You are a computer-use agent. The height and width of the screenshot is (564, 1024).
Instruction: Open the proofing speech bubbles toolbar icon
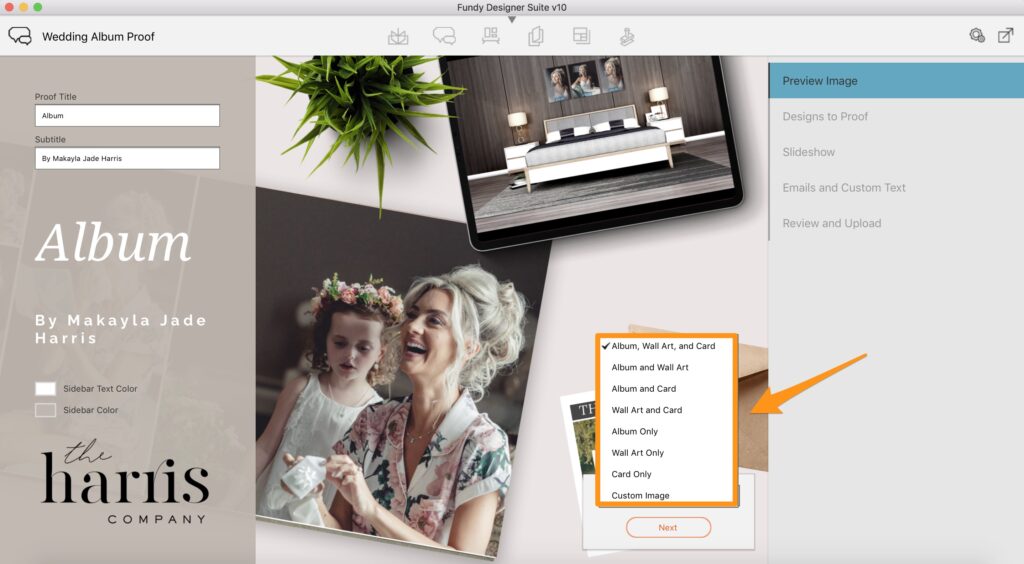444,36
